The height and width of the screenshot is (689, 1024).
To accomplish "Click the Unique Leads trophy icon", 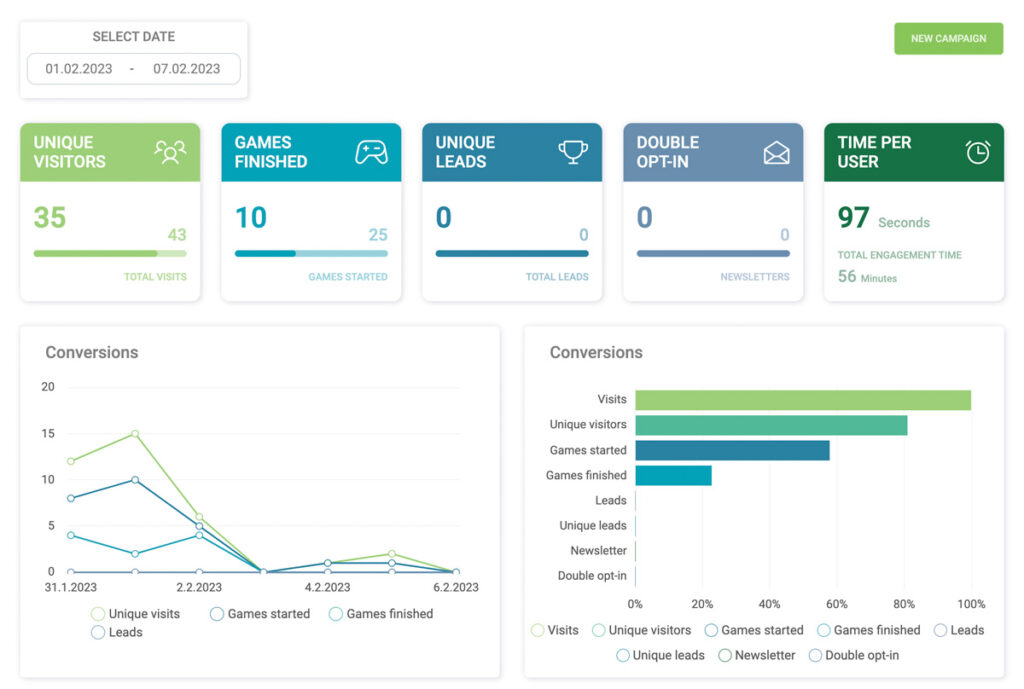I will (x=573, y=152).
